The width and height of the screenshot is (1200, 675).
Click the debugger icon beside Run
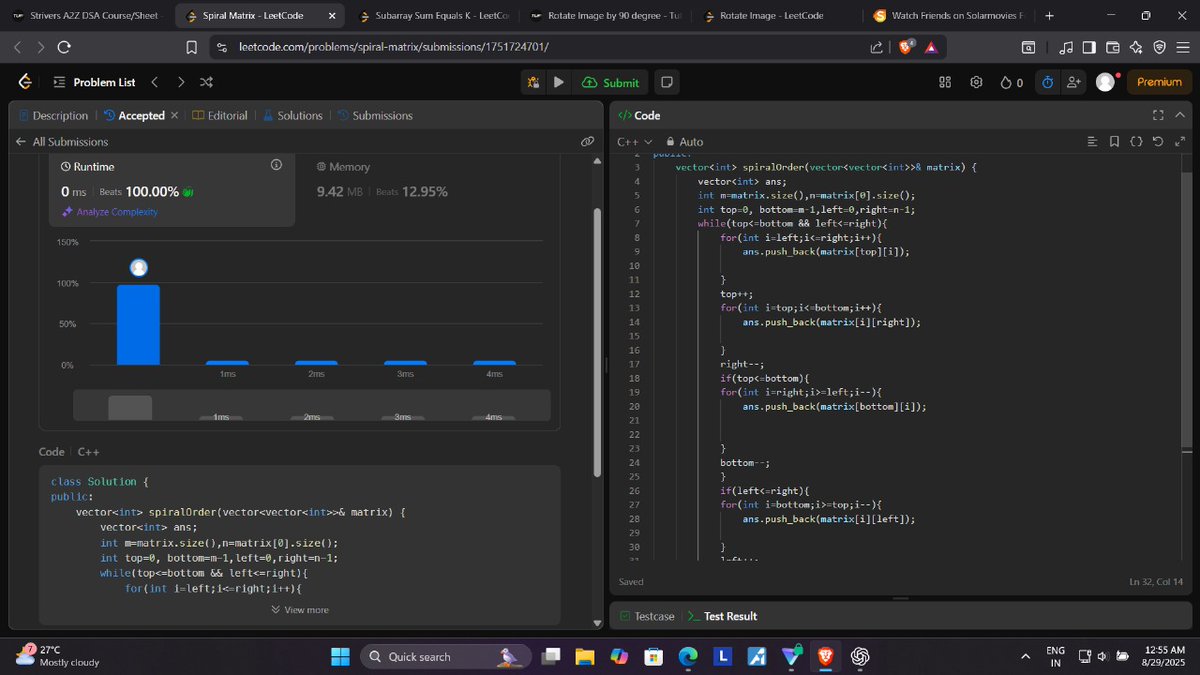tap(534, 82)
